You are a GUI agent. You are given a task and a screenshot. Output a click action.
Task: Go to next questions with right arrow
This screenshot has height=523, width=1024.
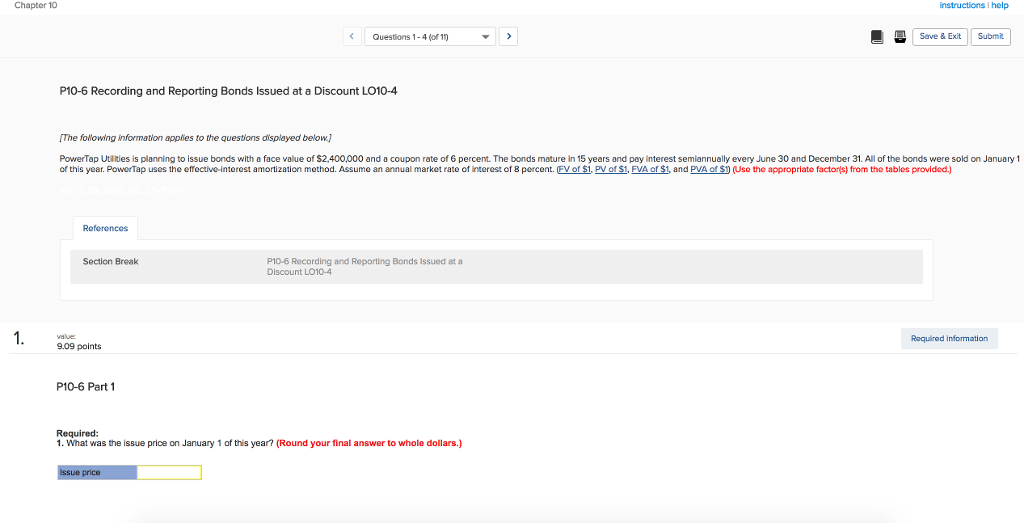tap(508, 37)
